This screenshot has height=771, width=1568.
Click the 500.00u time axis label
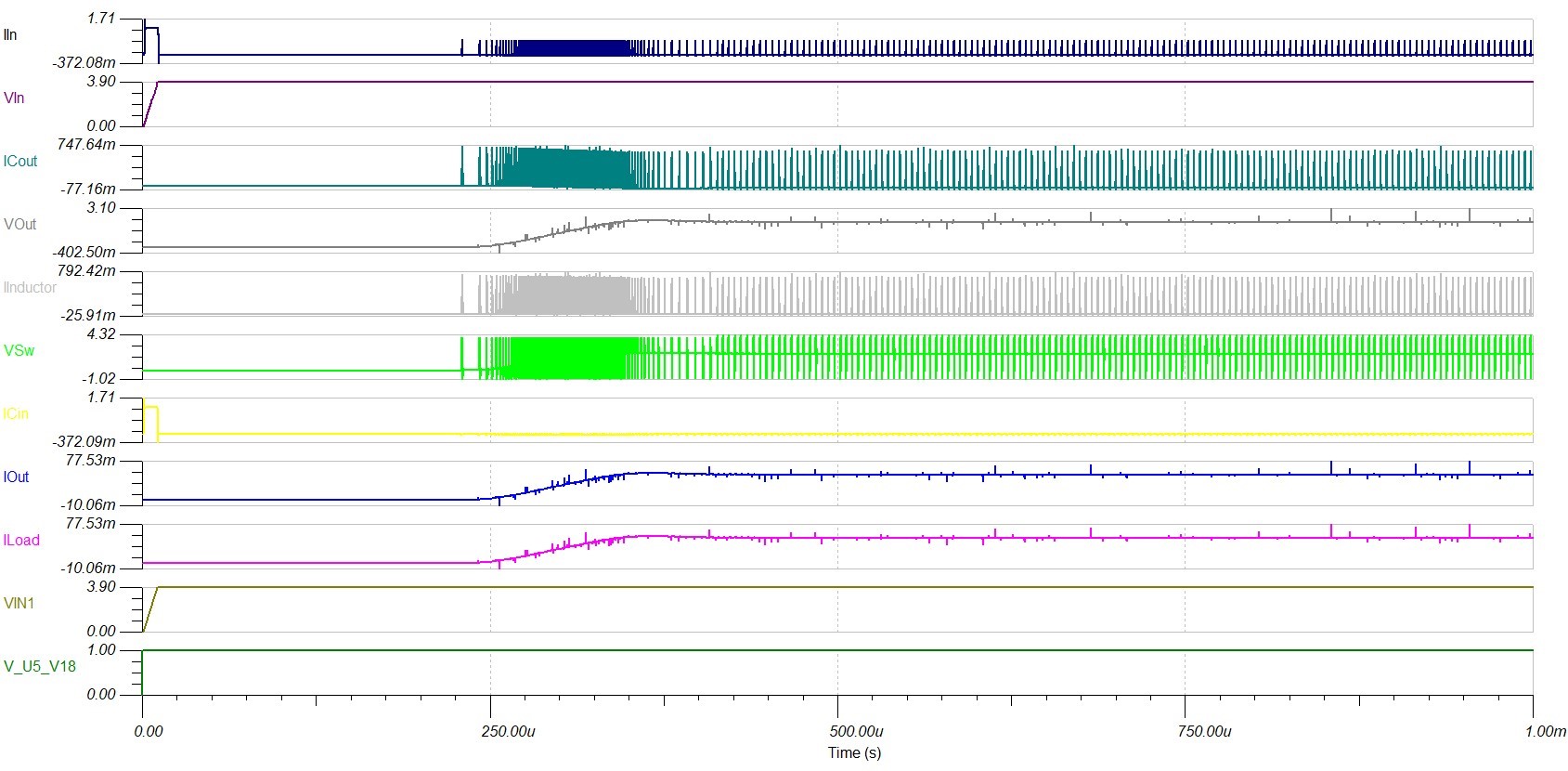click(855, 732)
